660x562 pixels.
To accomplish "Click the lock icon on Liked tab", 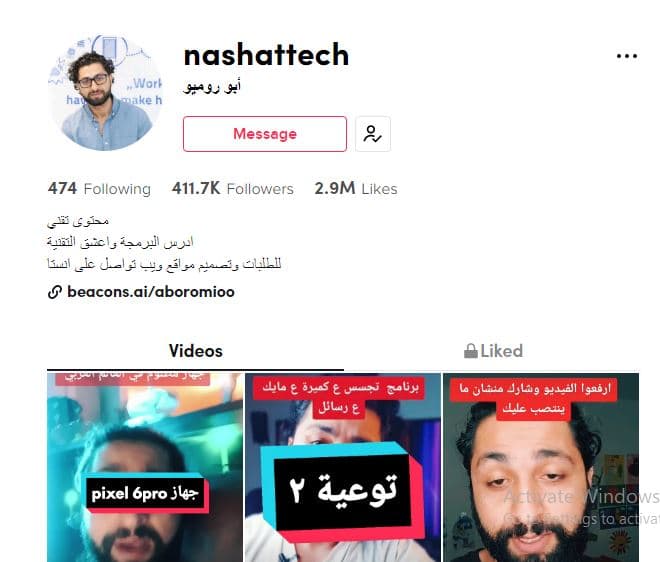I will [x=471, y=351].
